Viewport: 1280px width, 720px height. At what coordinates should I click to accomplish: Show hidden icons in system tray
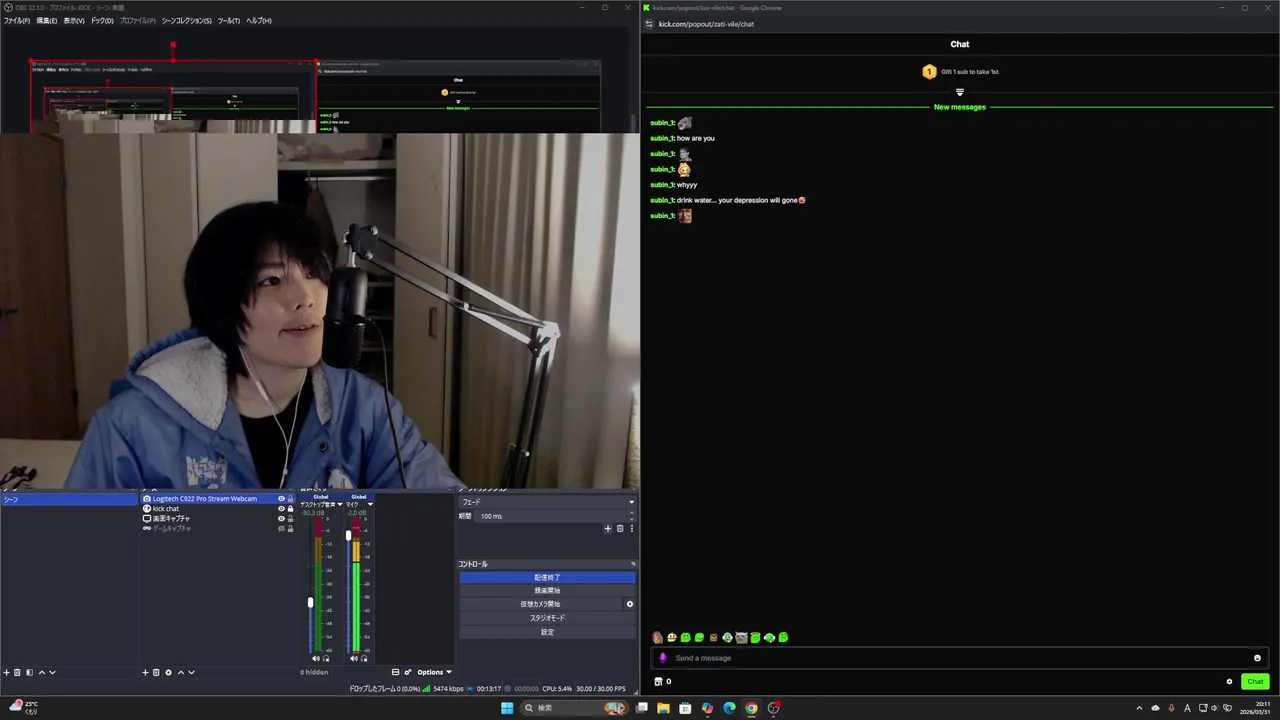(1138, 708)
